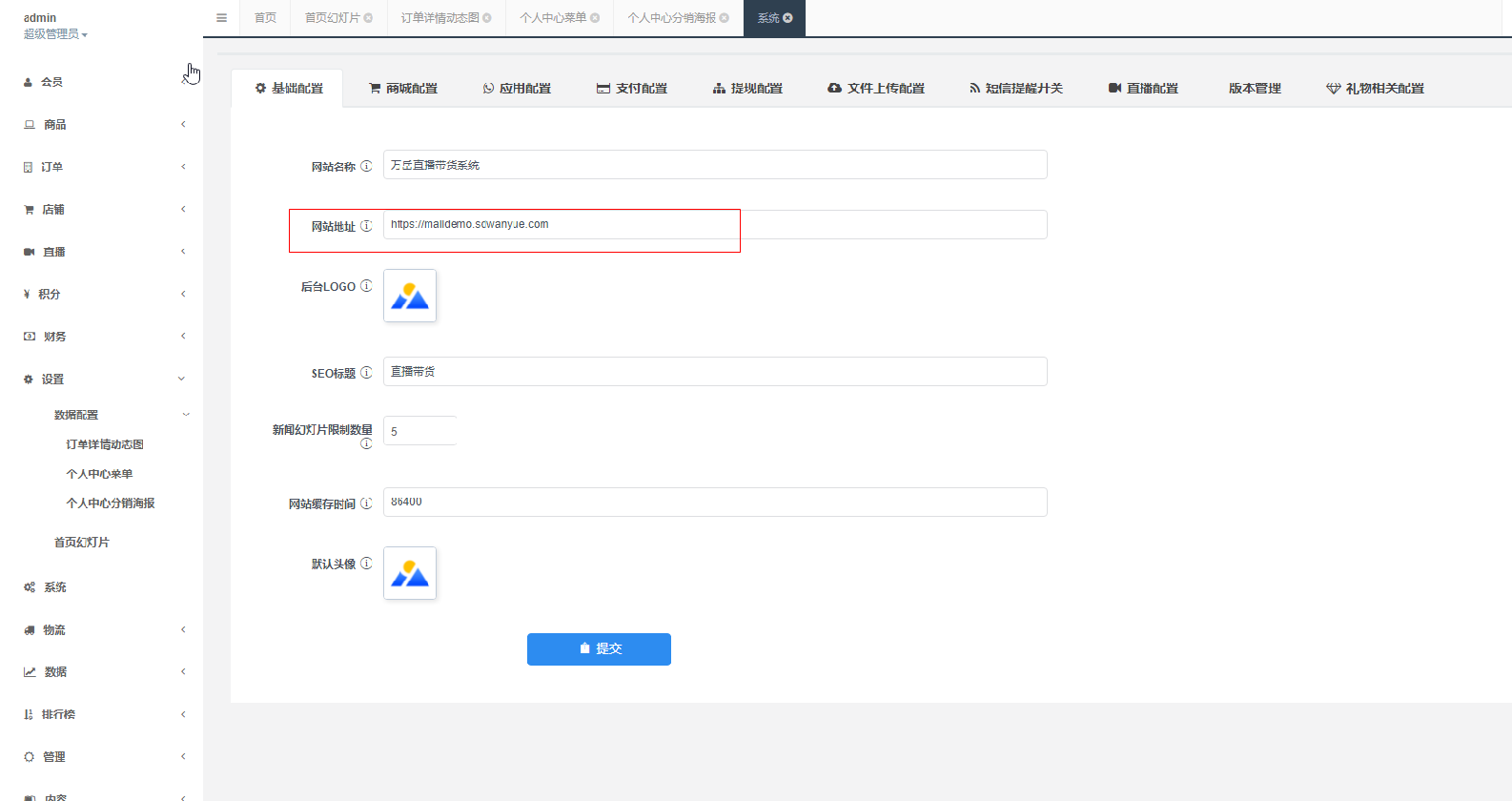Click the 积分 yen icon

[x=27, y=295]
